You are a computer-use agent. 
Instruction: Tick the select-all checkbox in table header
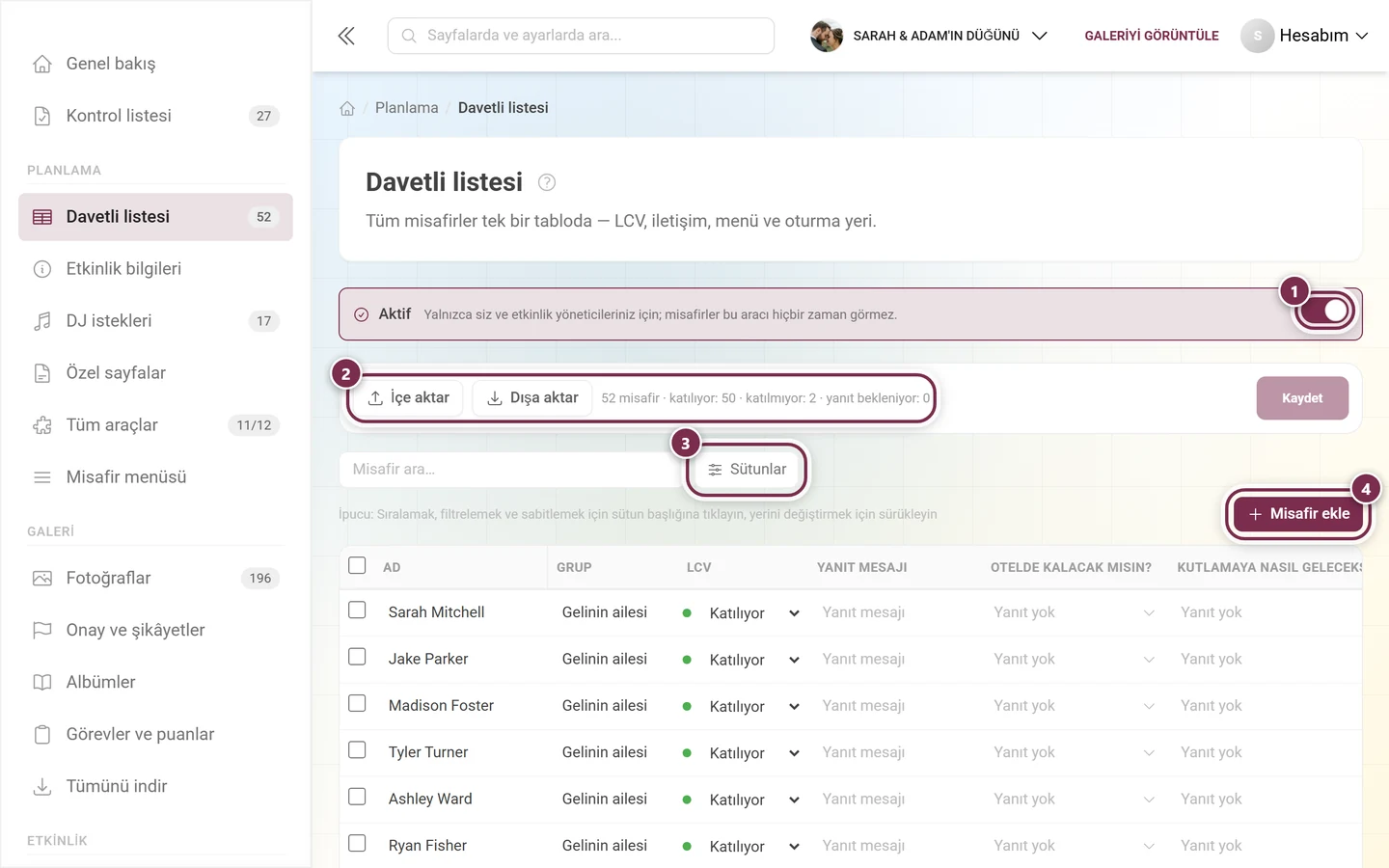357,565
